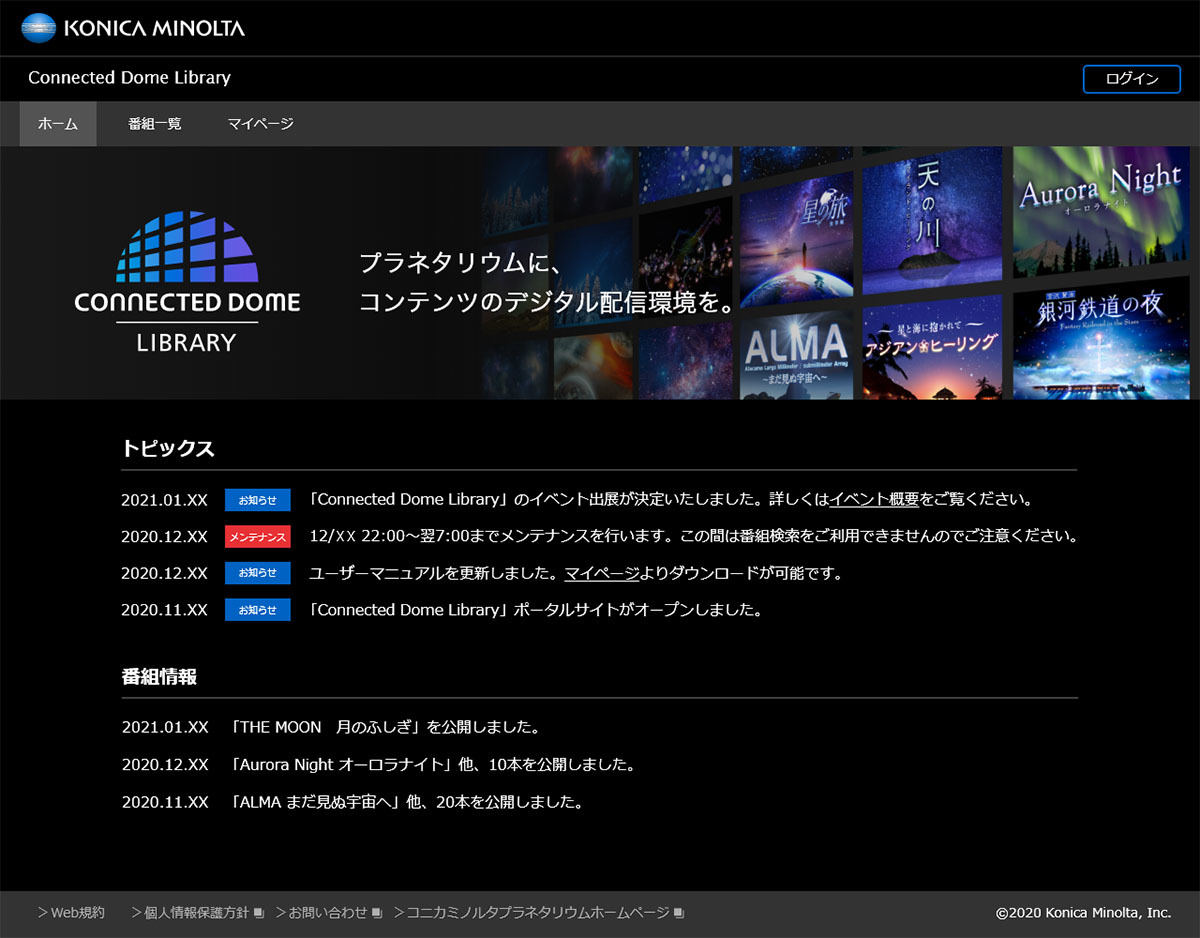Open external link icon beside お問い合わせ
This screenshot has height=938, width=1200.
pyautogui.click(x=377, y=913)
